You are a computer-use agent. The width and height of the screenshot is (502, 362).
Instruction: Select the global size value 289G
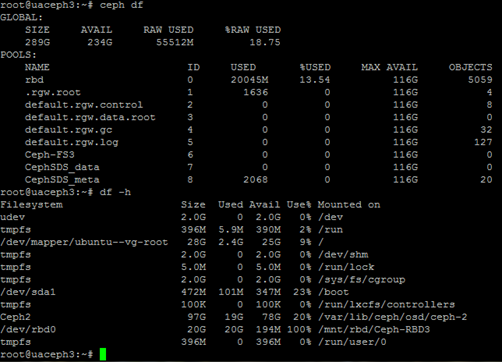(x=37, y=42)
